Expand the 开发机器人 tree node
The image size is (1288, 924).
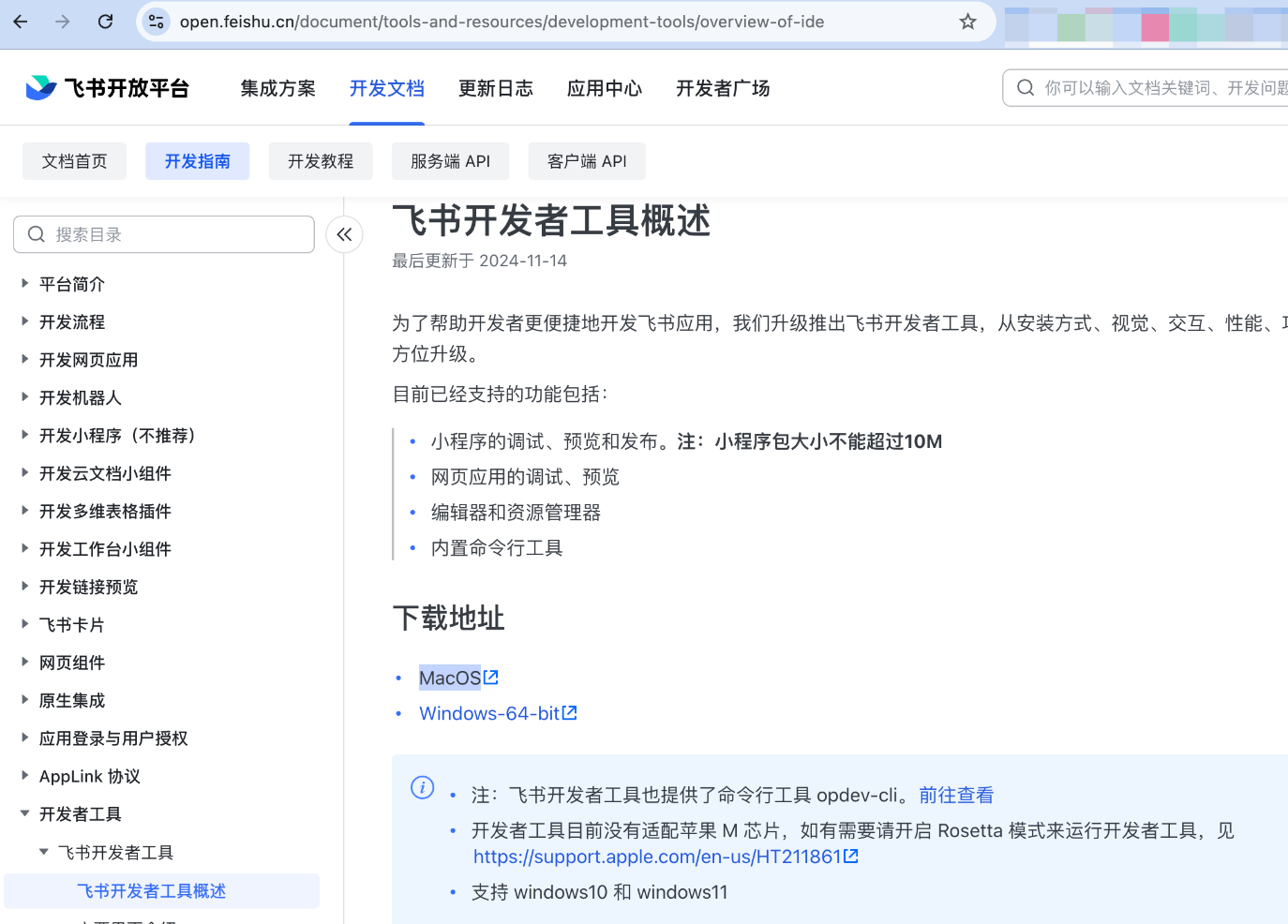25,397
